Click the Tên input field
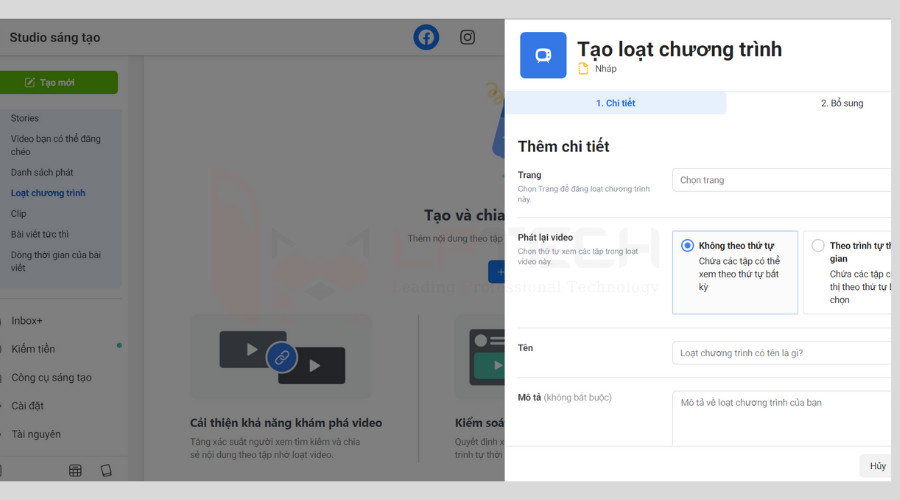900x500 pixels. (781, 353)
